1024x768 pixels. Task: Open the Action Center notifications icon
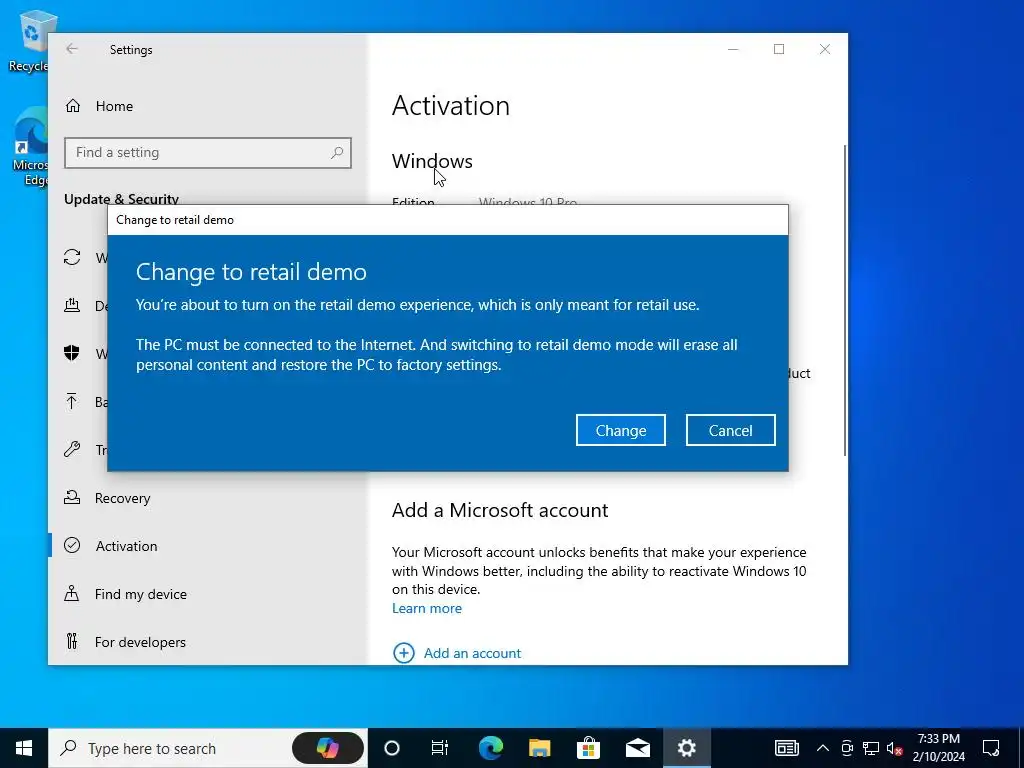point(991,748)
